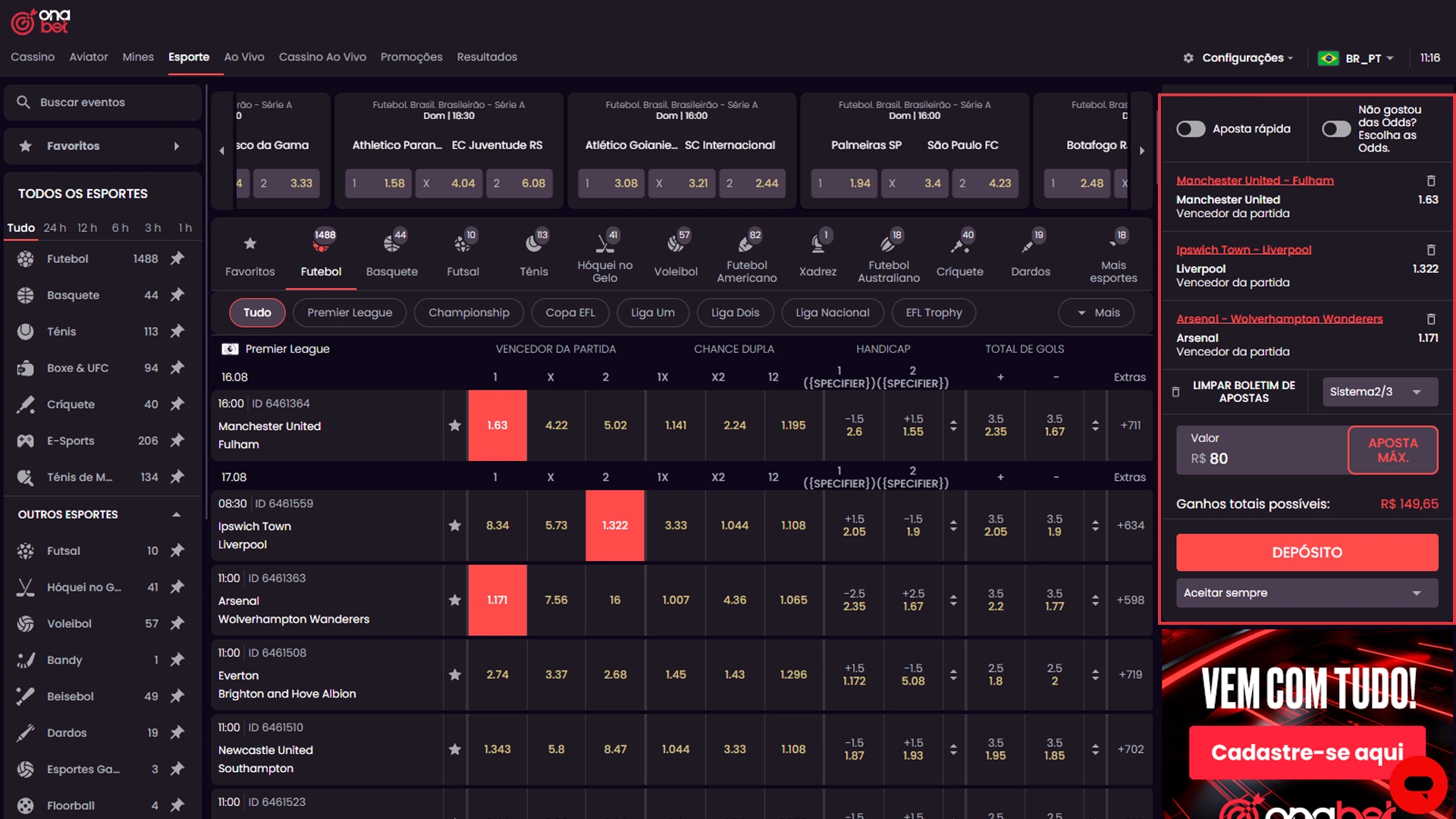This screenshot has height=819, width=1456.
Task: Pin Boxe & UFC in sidebar
Action: 177,368
